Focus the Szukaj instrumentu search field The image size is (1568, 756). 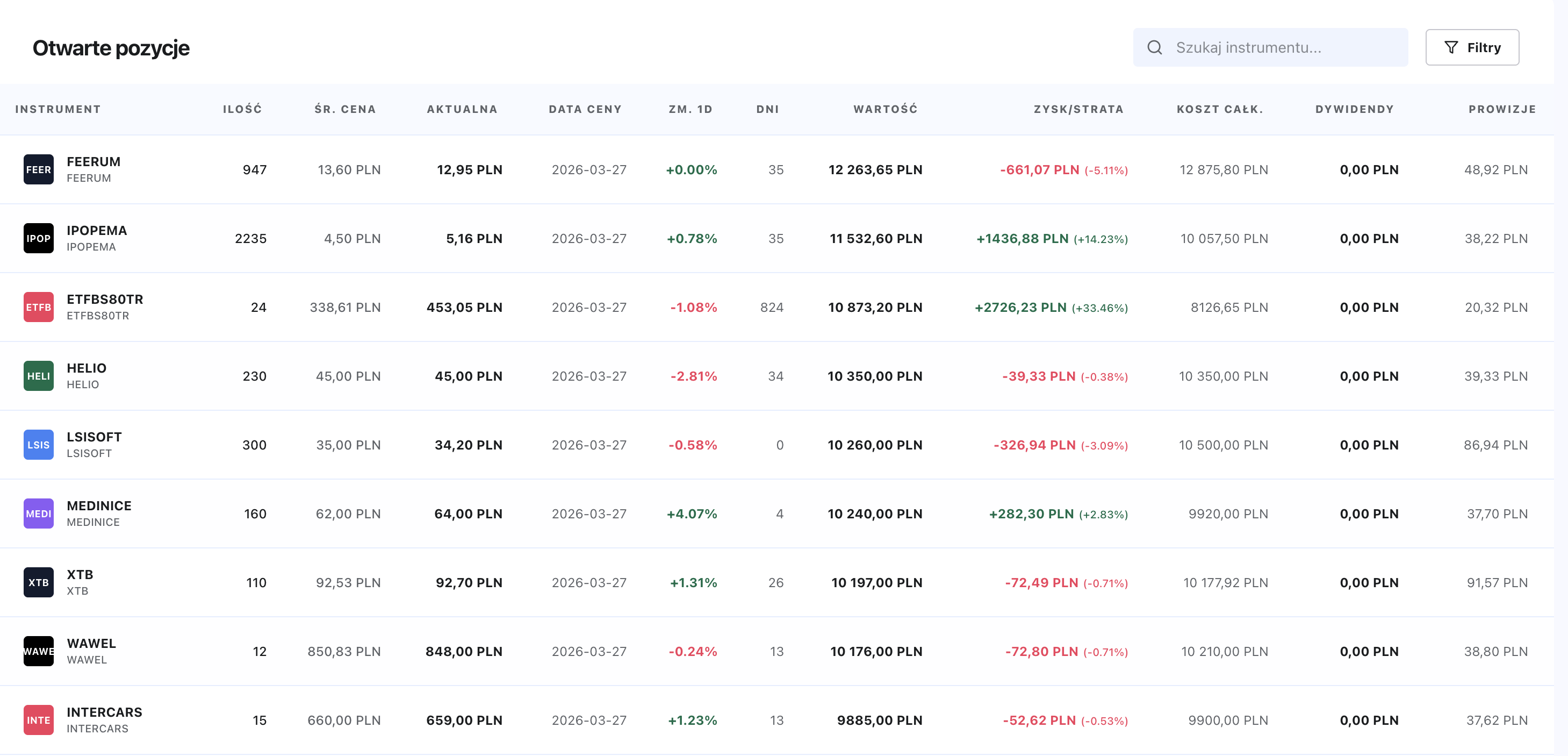[1270, 47]
